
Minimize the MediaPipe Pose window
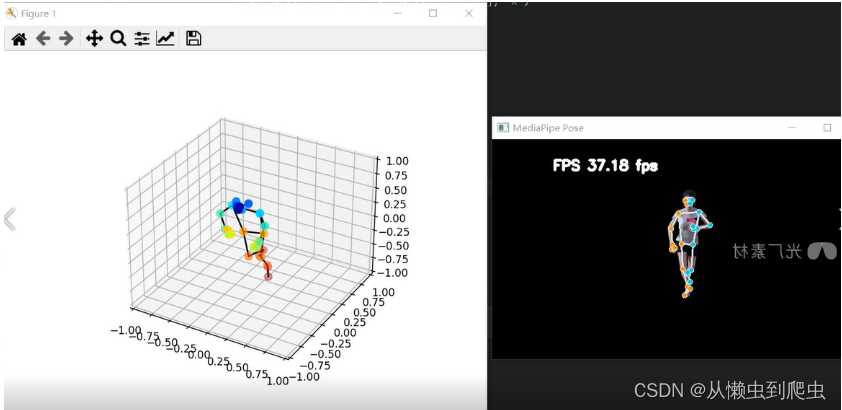[792, 128]
